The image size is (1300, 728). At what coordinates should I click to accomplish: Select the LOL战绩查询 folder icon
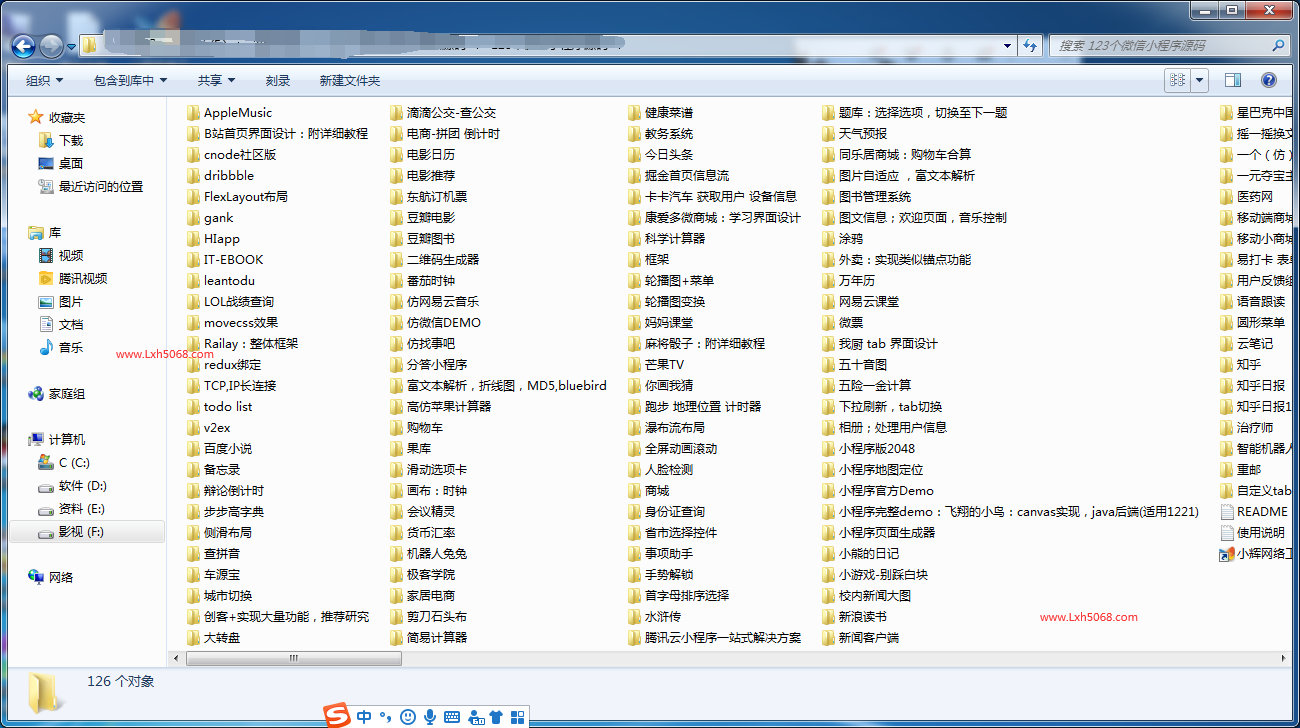click(x=194, y=301)
